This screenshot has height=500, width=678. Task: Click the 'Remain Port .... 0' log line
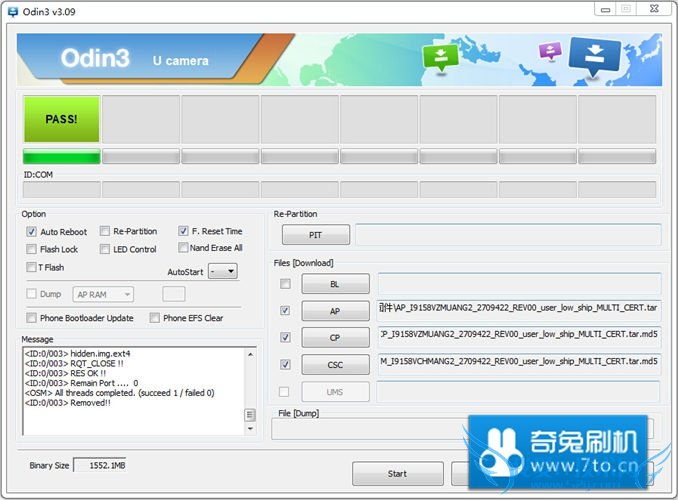coord(82,383)
